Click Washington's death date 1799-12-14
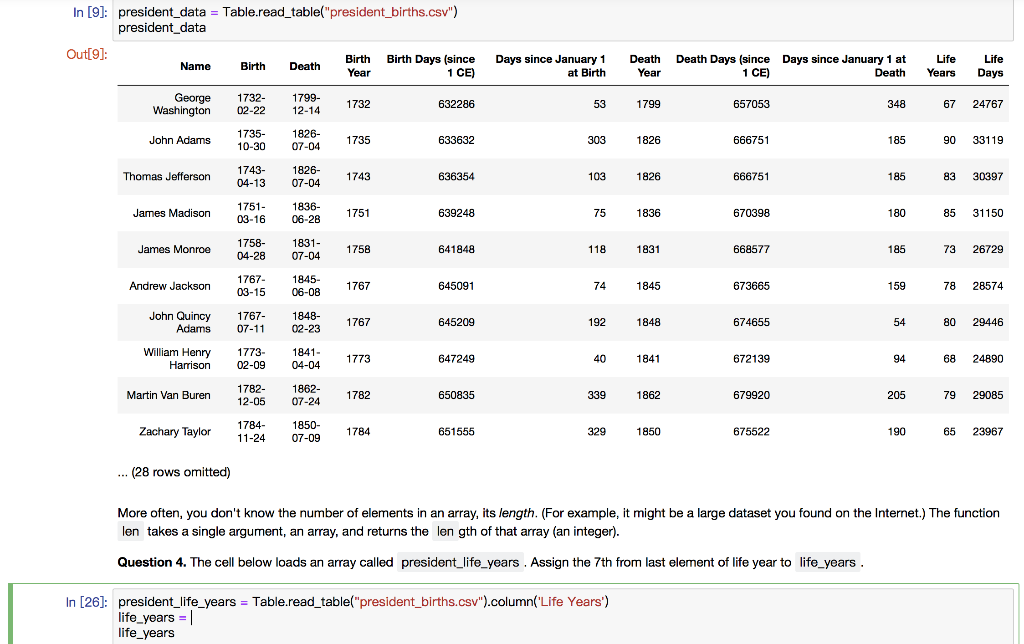The height and width of the screenshot is (644, 1024). (x=306, y=104)
